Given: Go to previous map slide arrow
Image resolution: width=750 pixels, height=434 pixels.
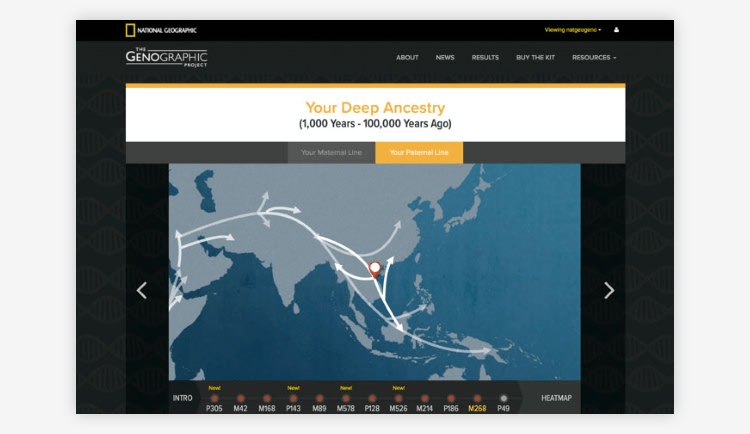Looking at the screenshot, I should click(142, 290).
